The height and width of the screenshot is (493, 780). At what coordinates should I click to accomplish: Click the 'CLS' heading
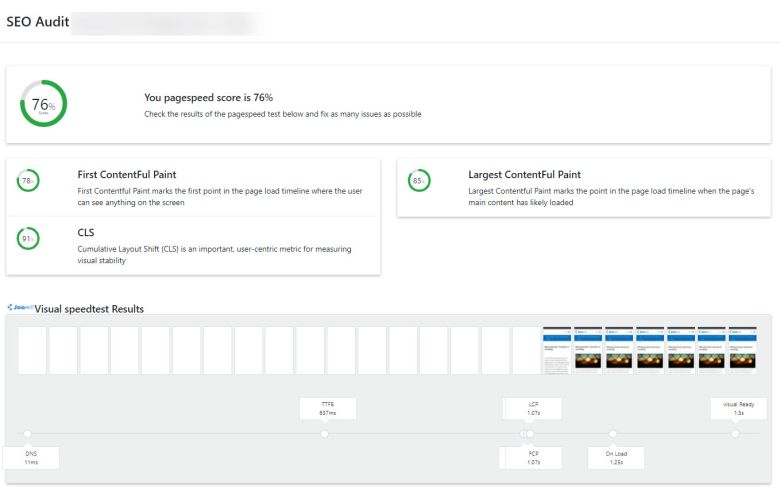tap(86, 232)
